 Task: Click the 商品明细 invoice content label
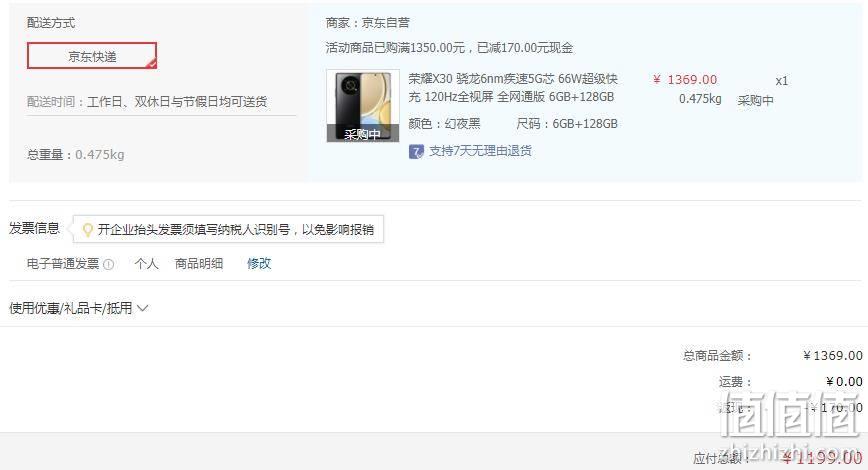[x=199, y=264]
